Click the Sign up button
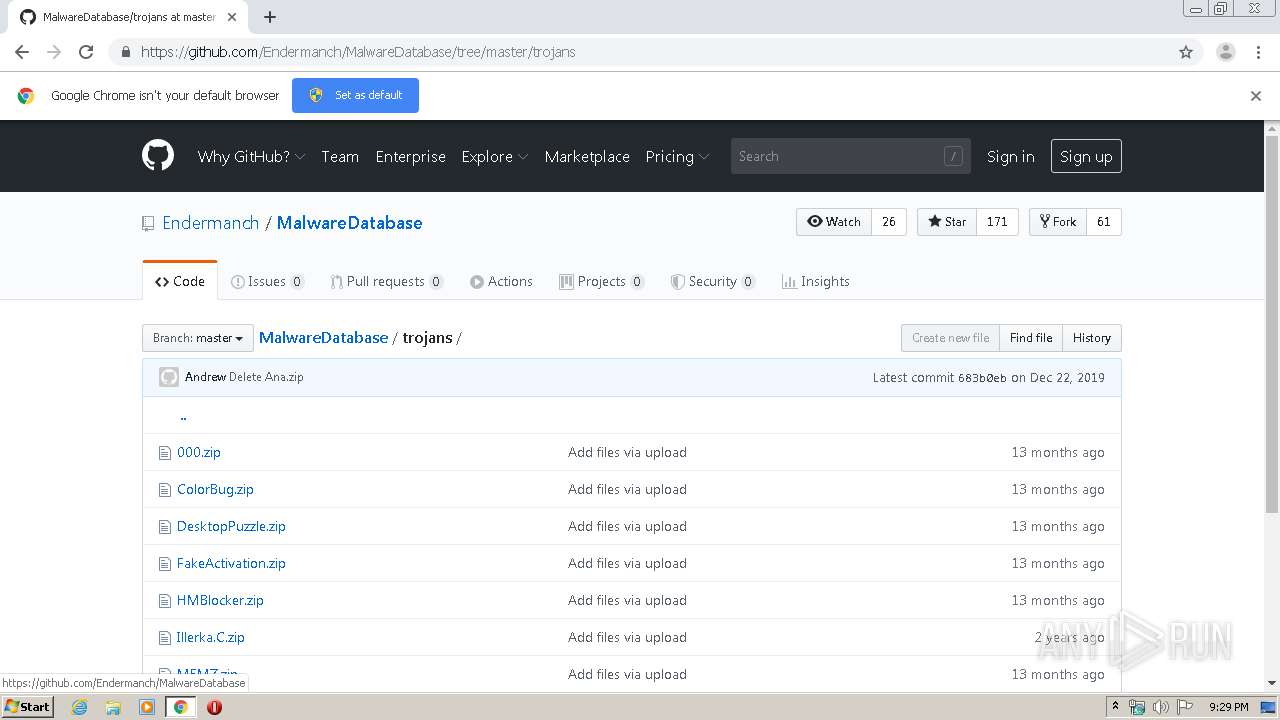The height and width of the screenshot is (720, 1280). [1086, 156]
